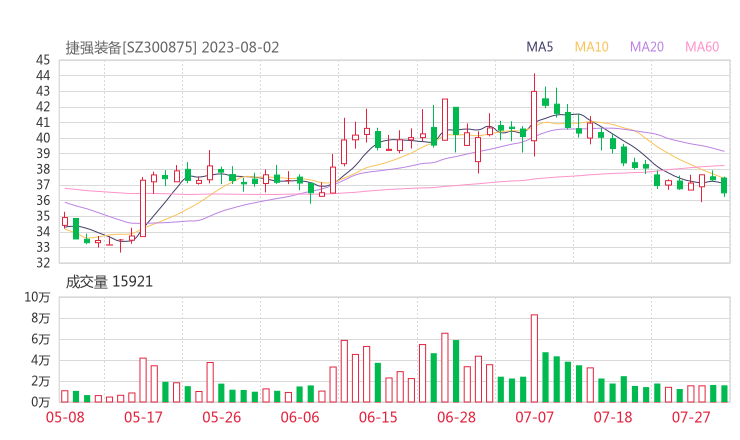Pick the 07-07 date label
Screen dimensions: 740x440
coord(534,417)
